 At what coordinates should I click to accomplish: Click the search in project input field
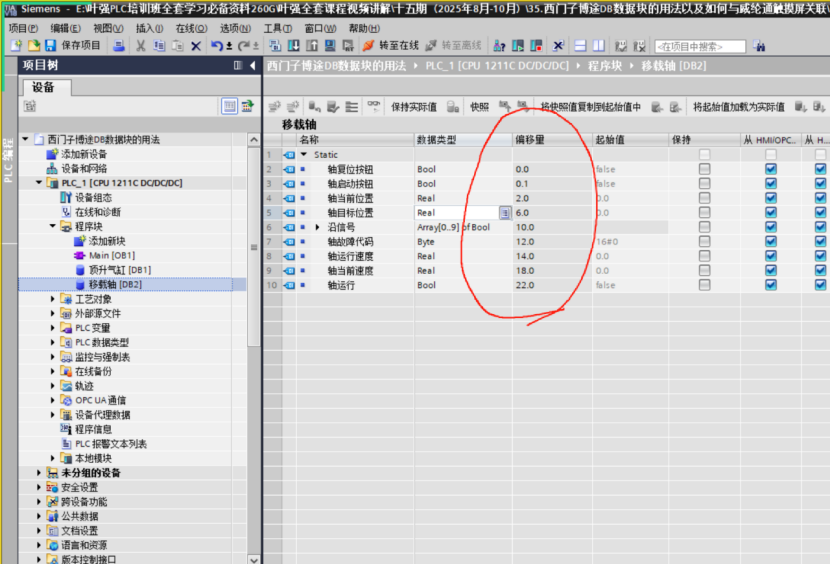pos(700,47)
